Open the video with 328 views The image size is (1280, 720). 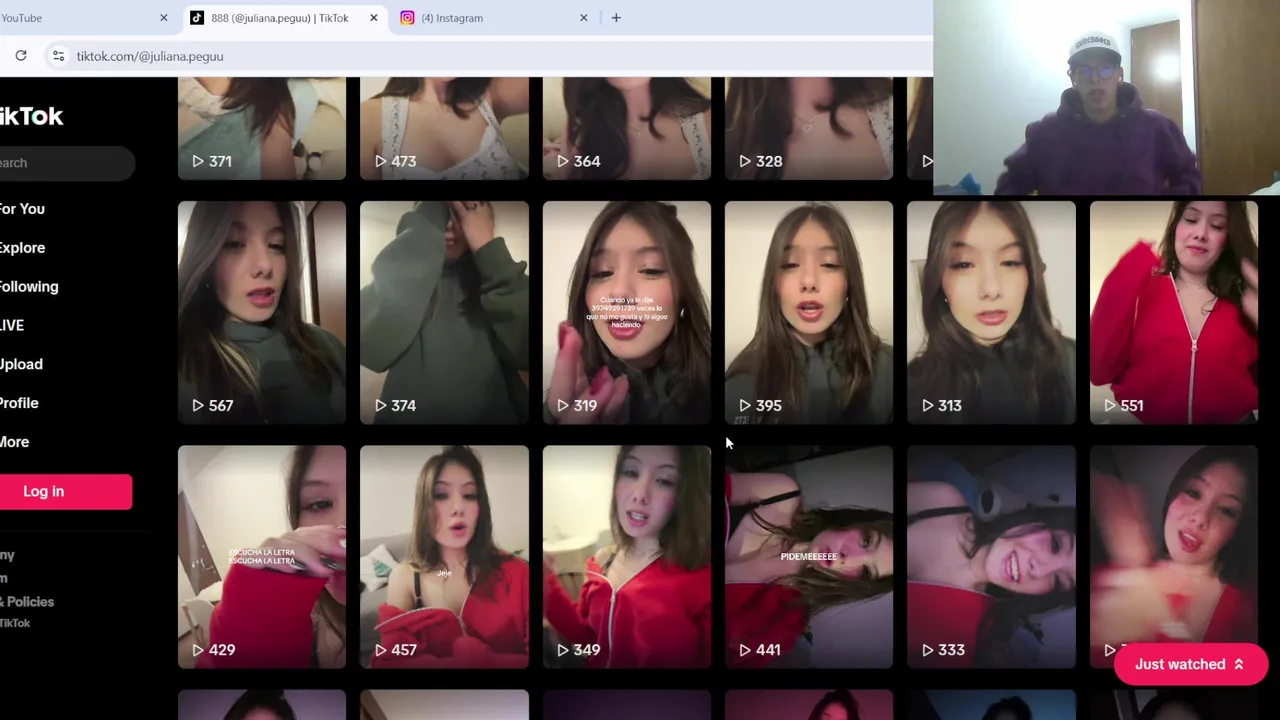(x=809, y=128)
